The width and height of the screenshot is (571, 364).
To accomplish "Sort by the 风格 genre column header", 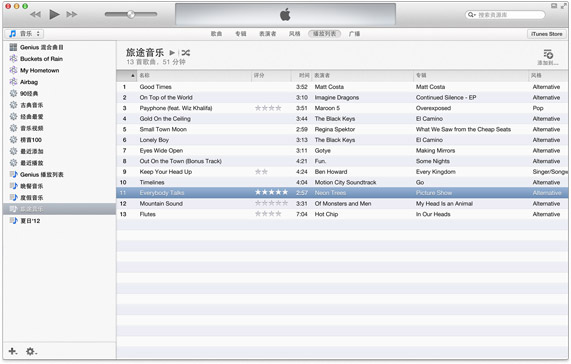I will coord(548,75).
